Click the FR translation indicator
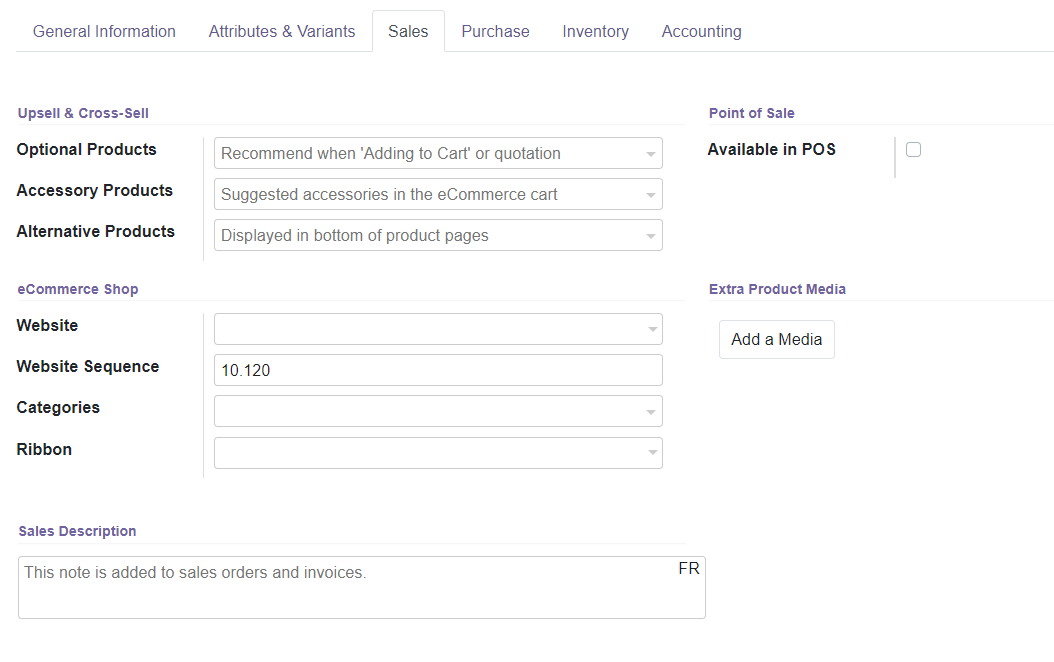The image size is (1054, 662). (x=688, y=567)
